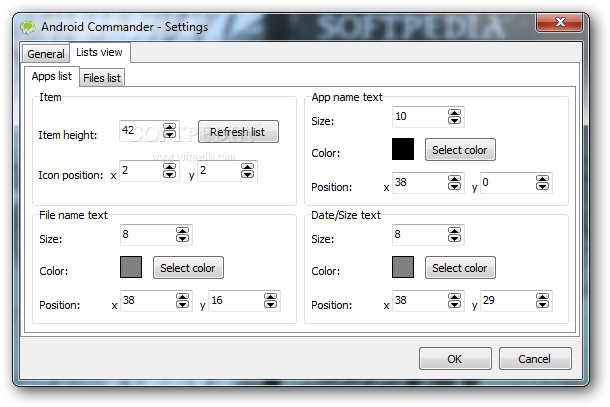Decrease App name position x value
This screenshot has height=407, width=610.
click(454, 186)
